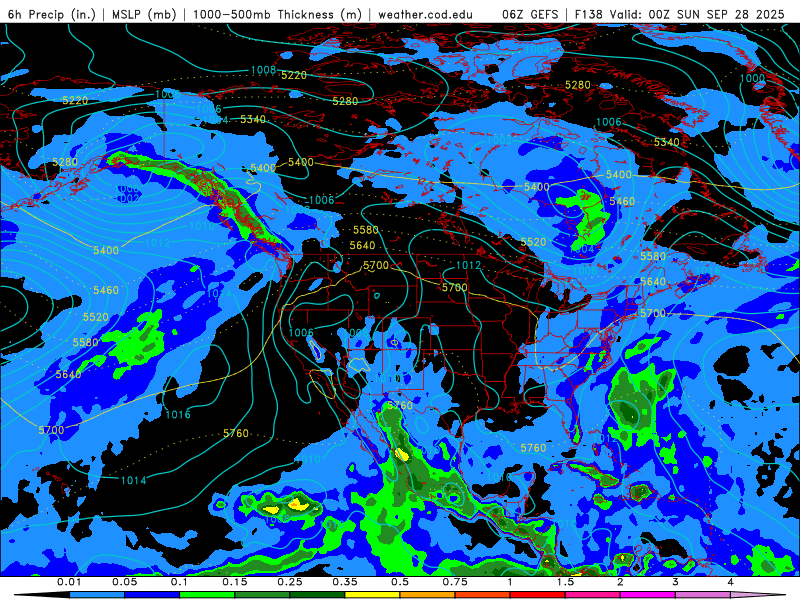Viewport: 800px width, 600px height.
Task: Click the black left arrow of the color bar
Action: click(42, 595)
